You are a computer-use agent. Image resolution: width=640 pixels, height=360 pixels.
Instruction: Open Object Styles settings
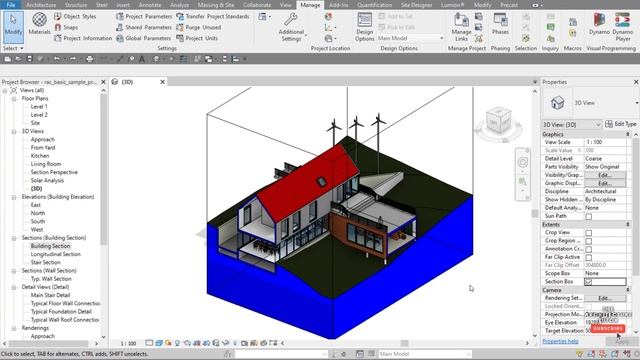click(75, 16)
